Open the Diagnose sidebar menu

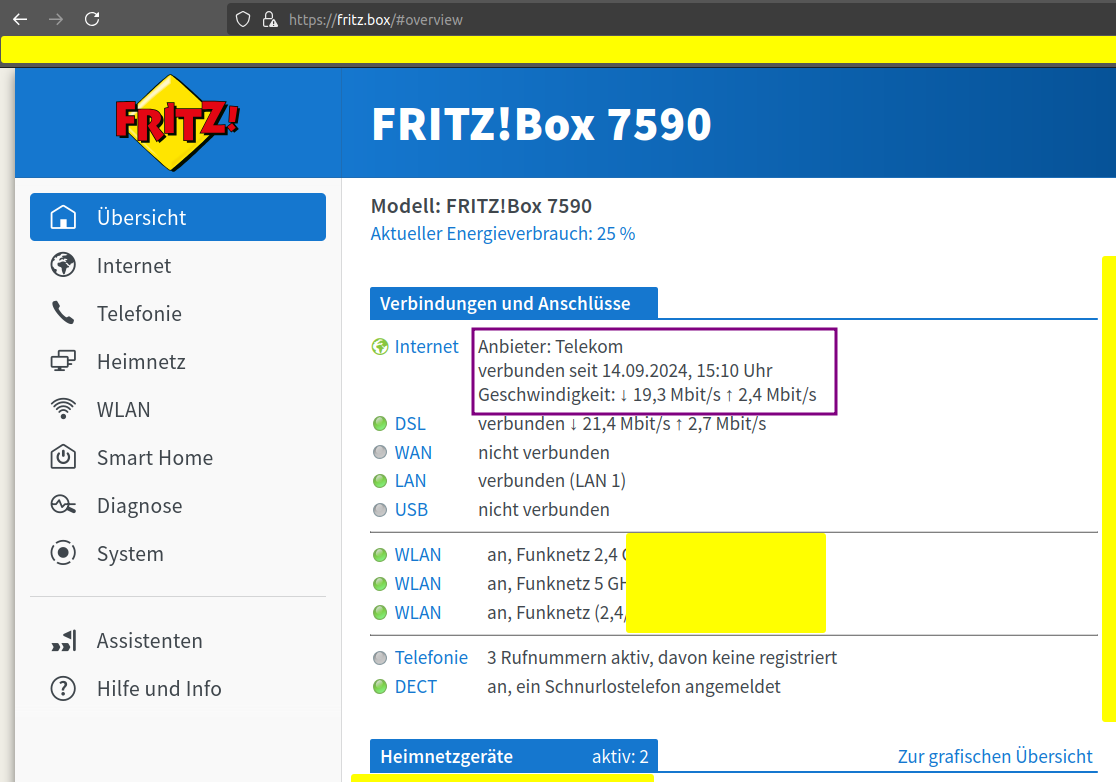pos(178,505)
